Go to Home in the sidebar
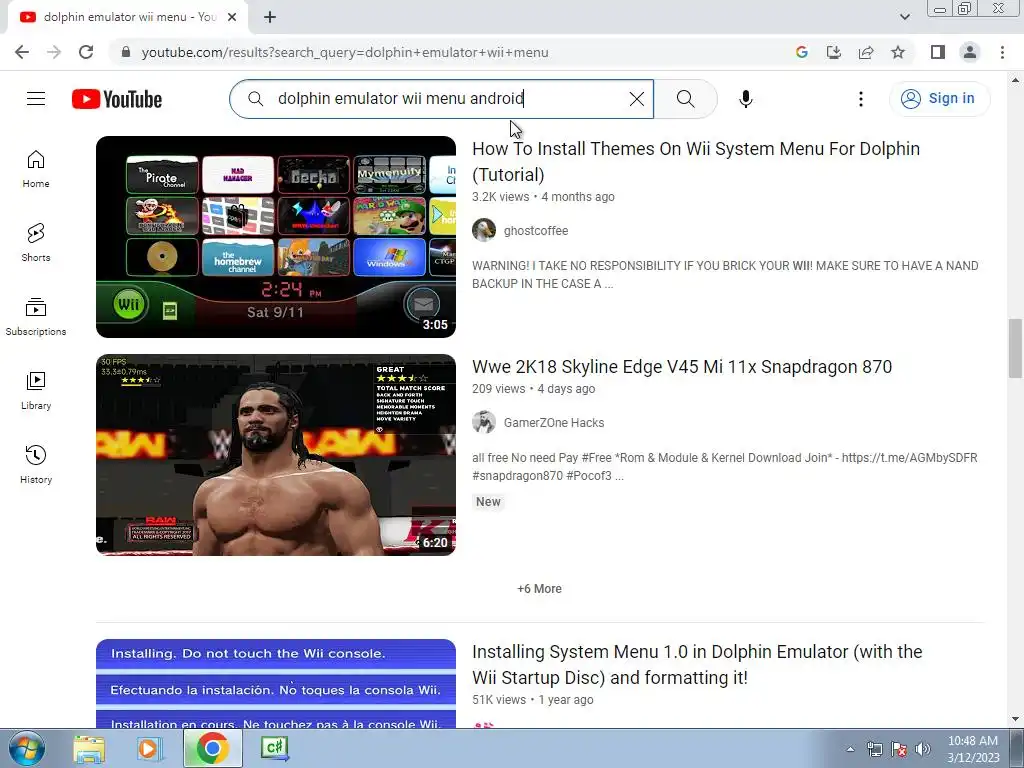Image resolution: width=1024 pixels, height=768 pixels. [36, 169]
